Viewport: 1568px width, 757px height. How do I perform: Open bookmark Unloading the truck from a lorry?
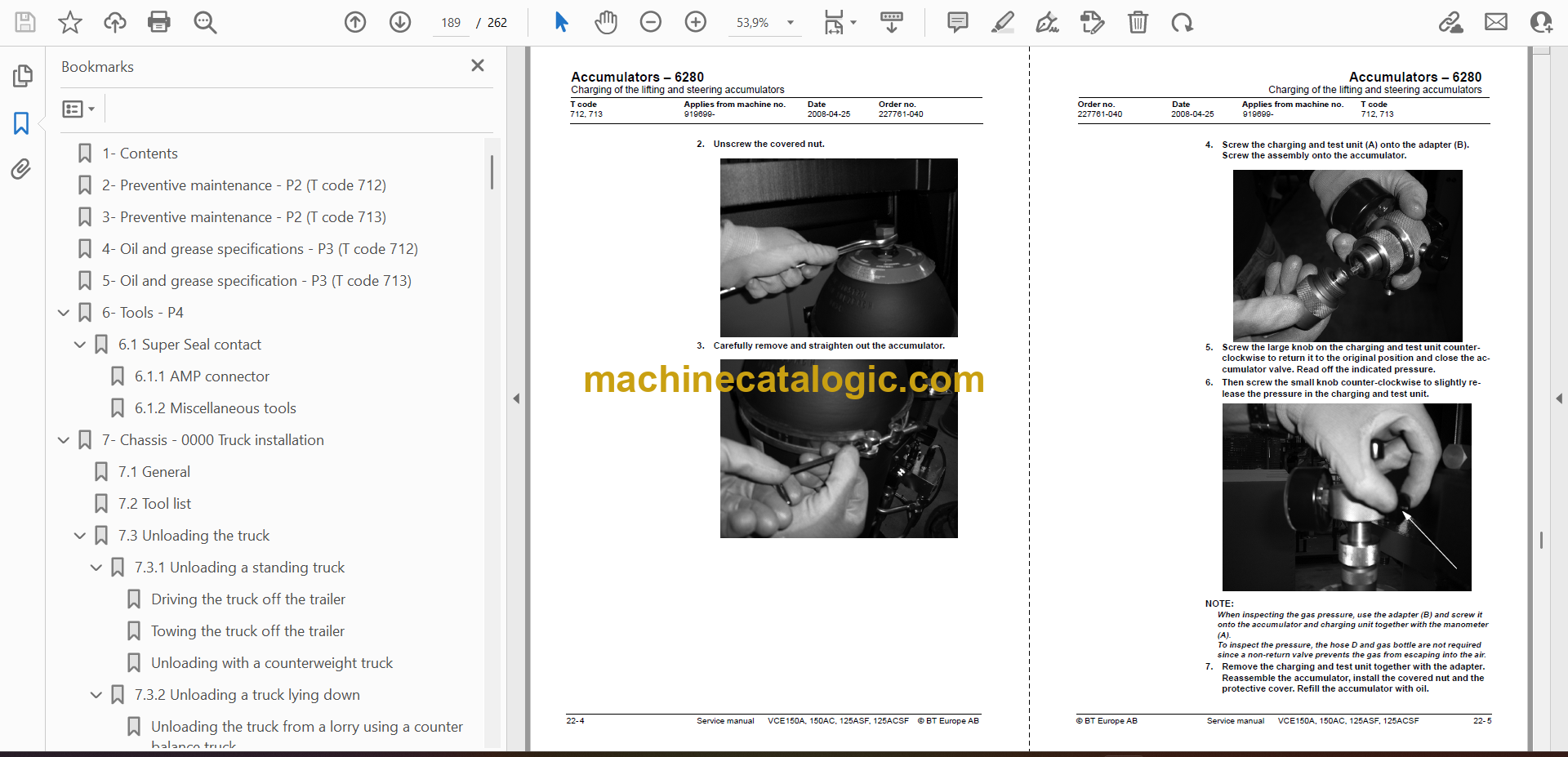coord(306,734)
